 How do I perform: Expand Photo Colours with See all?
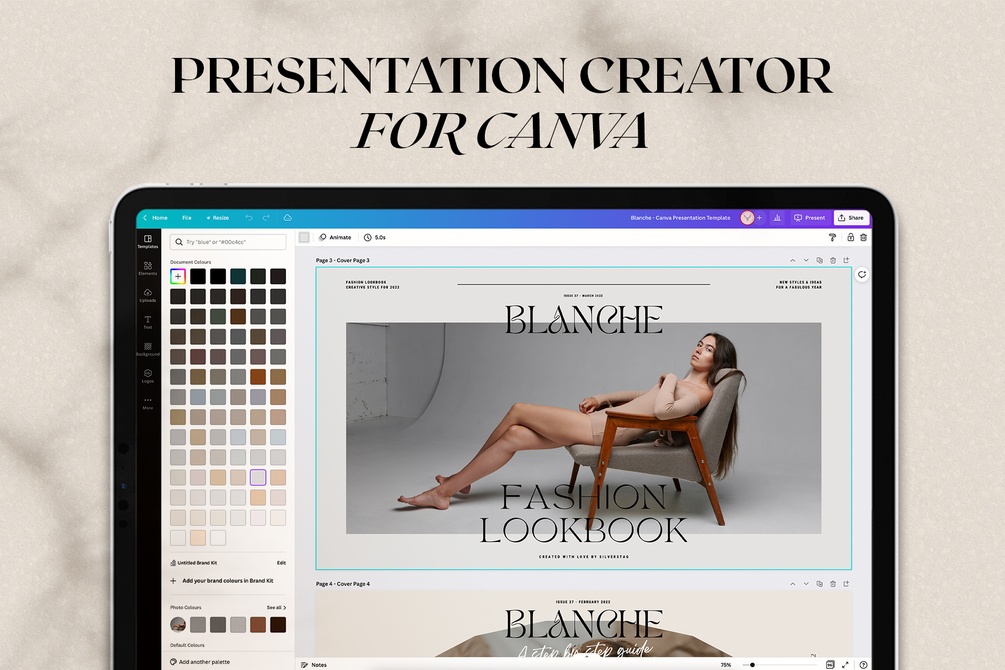point(276,607)
